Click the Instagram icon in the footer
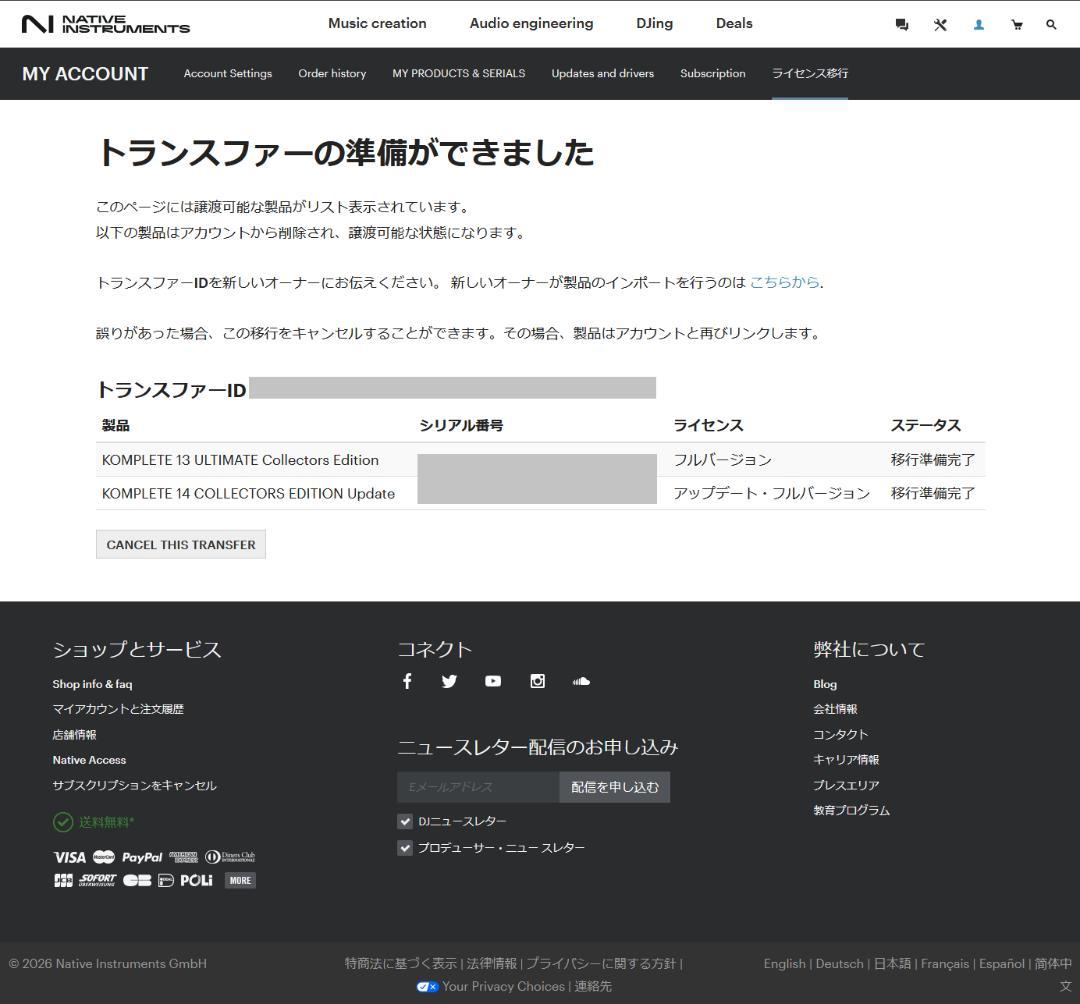1080x1004 pixels. click(537, 681)
